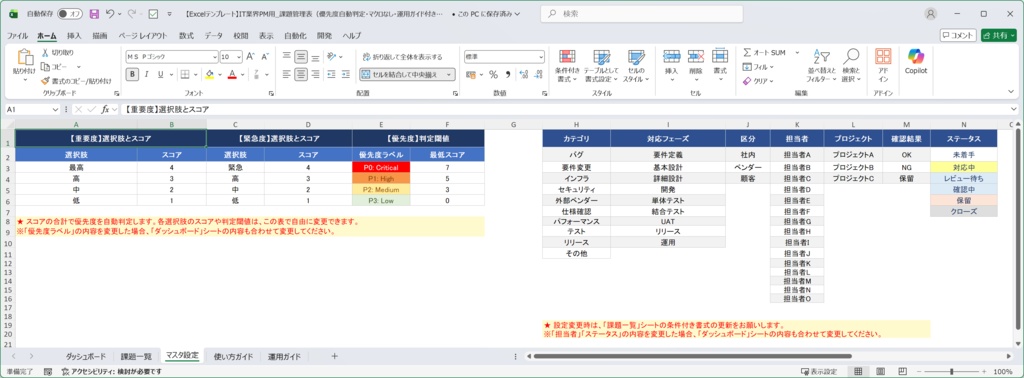1024x378 pixels.
Task: Click the decrease decimal places icon
Action: coord(537,74)
